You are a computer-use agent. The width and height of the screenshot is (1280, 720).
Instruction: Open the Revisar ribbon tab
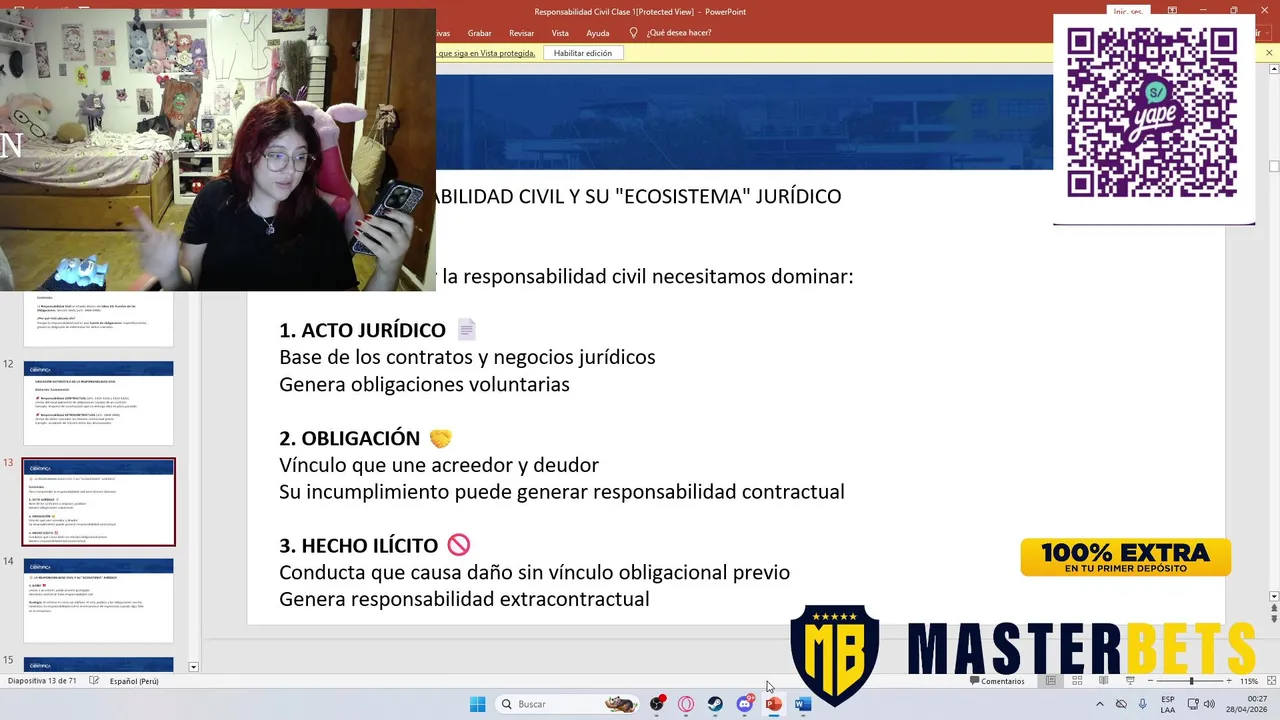tap(521, 33)
